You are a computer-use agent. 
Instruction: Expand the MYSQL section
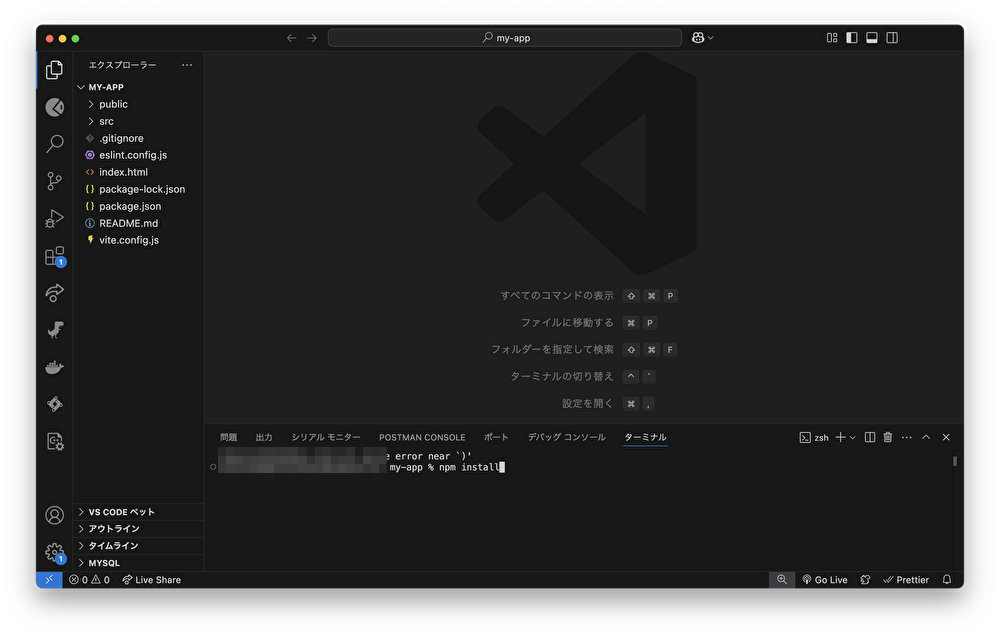[x=104, y=563]
